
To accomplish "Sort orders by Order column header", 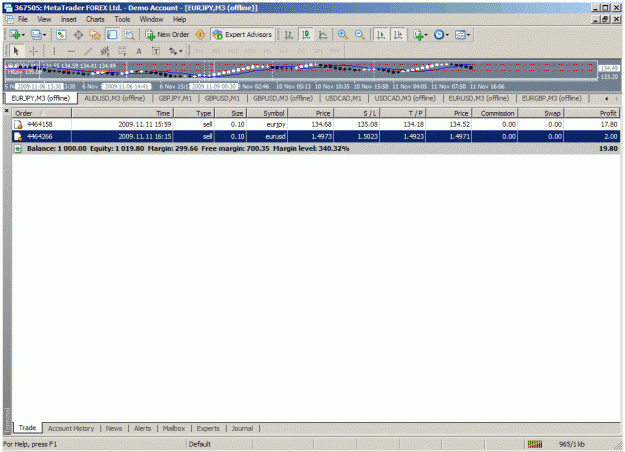I will (41, 113).
